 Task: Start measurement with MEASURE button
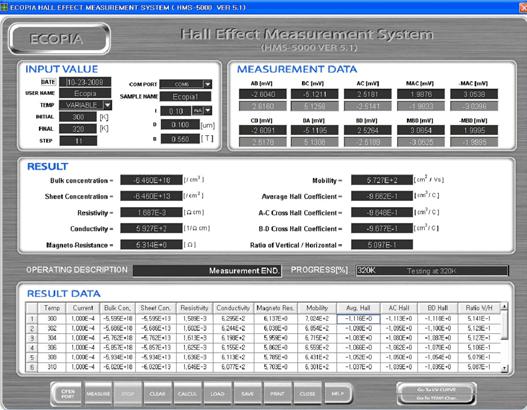click(x=98, y=394)
